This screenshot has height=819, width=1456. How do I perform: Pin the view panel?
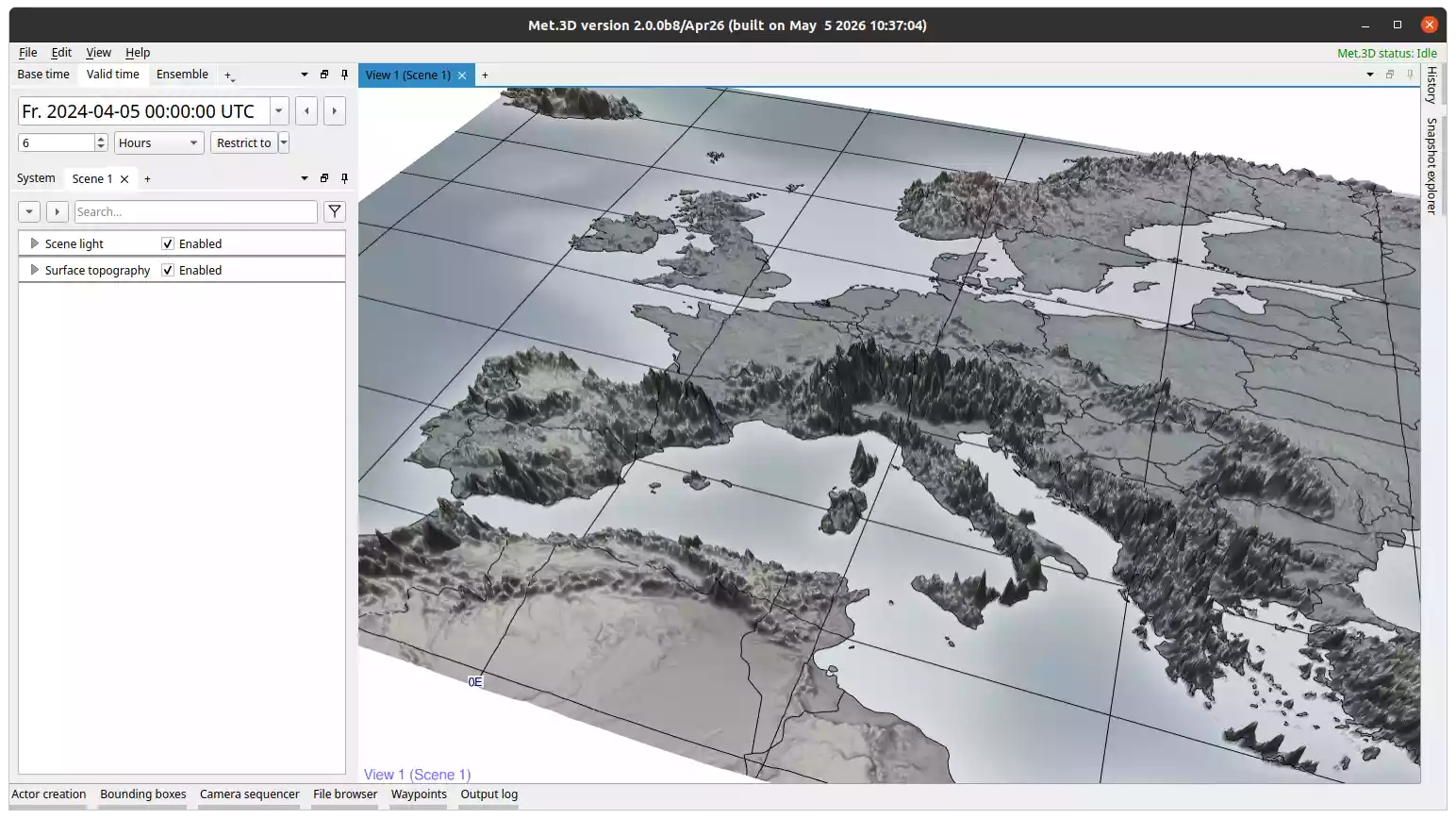click(1411, 75)
